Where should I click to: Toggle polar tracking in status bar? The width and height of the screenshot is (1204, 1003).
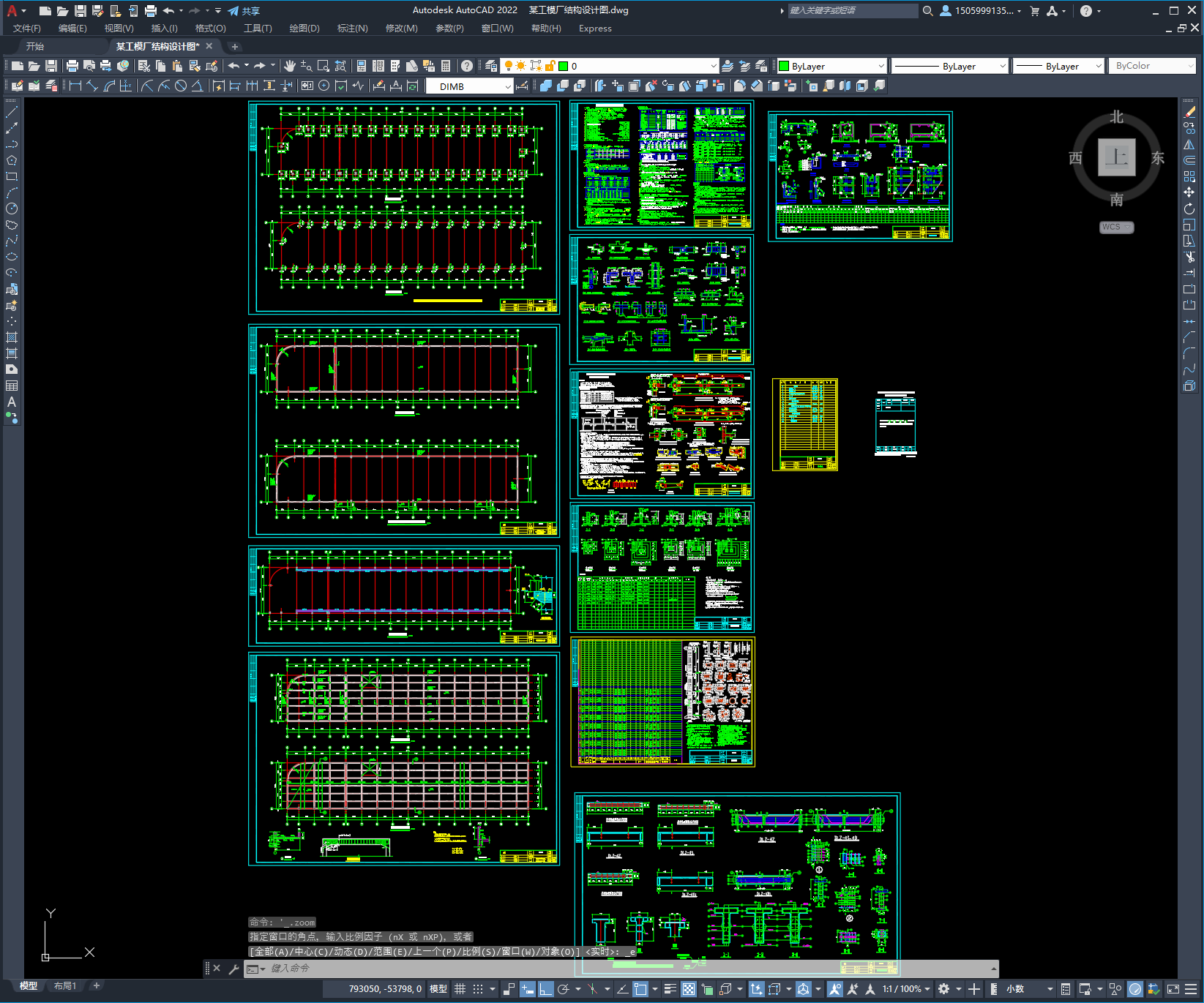[x=564, y=989]
